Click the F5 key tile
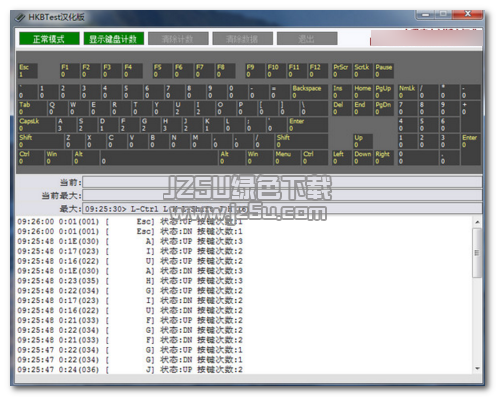The width and height of the screenshot is (496, 397). point(162,71)
